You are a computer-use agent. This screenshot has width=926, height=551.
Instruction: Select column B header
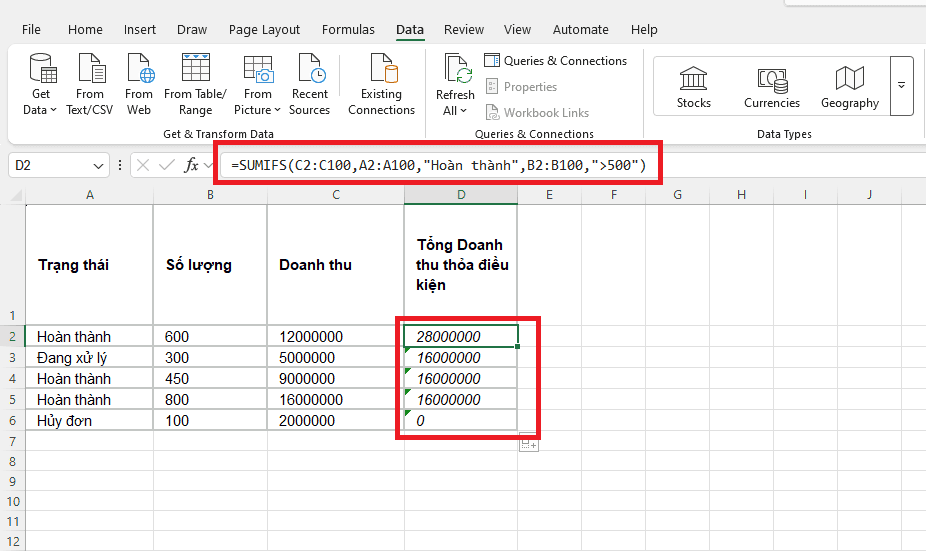tap(210, 195)
